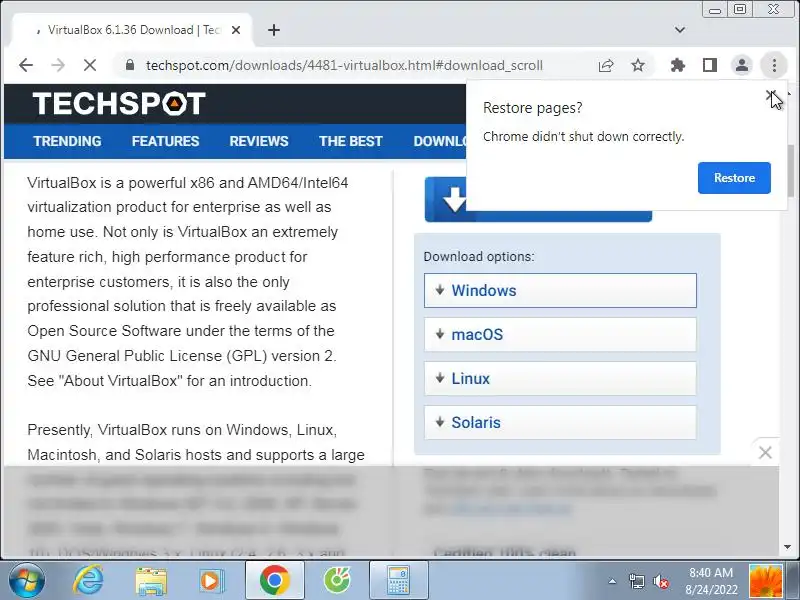Open the TRENDING menu
800x600 pixels.
pos(67,141)
